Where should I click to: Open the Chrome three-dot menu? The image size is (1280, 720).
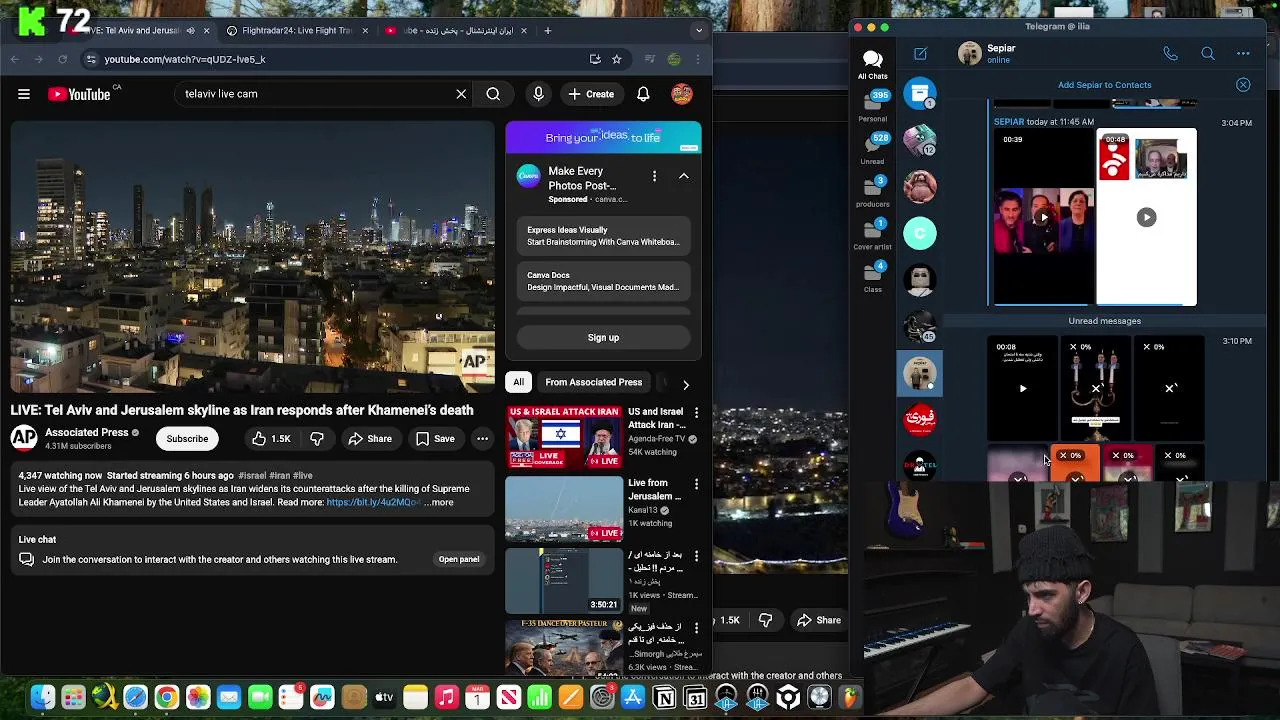click(698, 59)
